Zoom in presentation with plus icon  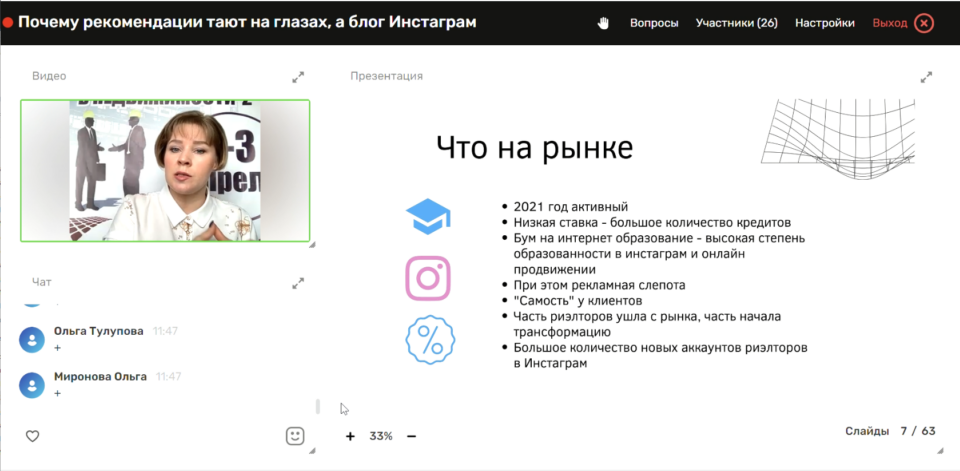(x=350, y=436)
